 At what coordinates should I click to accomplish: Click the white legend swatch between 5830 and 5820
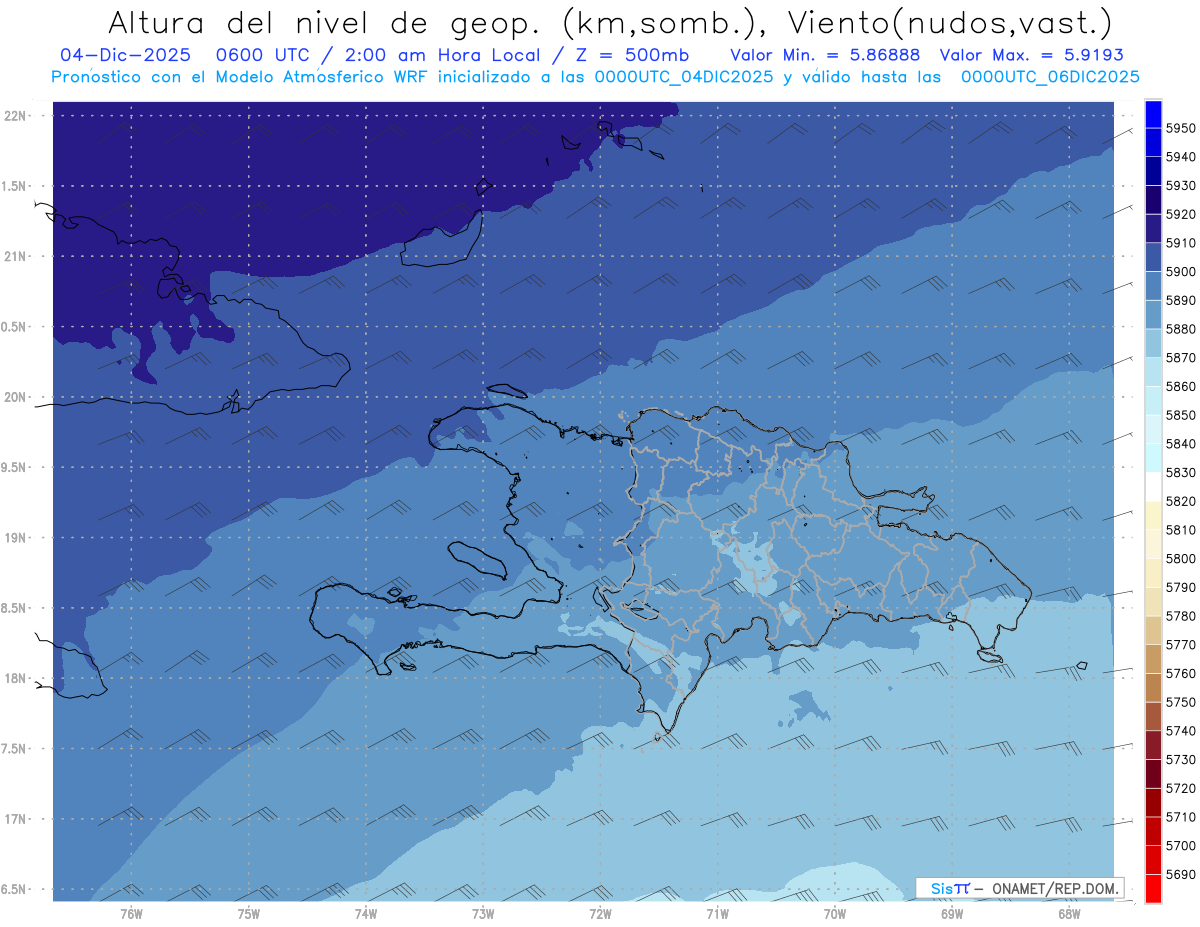click(x=1153, y=487)
